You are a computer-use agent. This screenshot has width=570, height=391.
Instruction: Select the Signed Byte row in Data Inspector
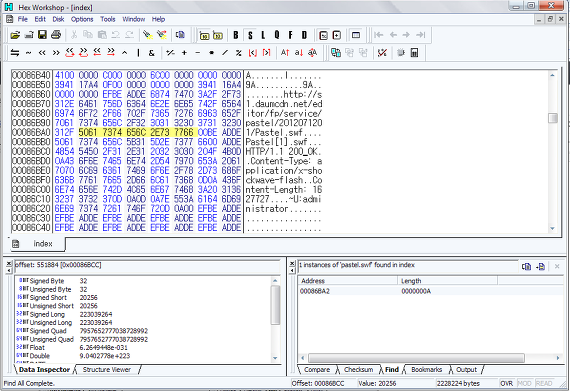pos(142,281)
